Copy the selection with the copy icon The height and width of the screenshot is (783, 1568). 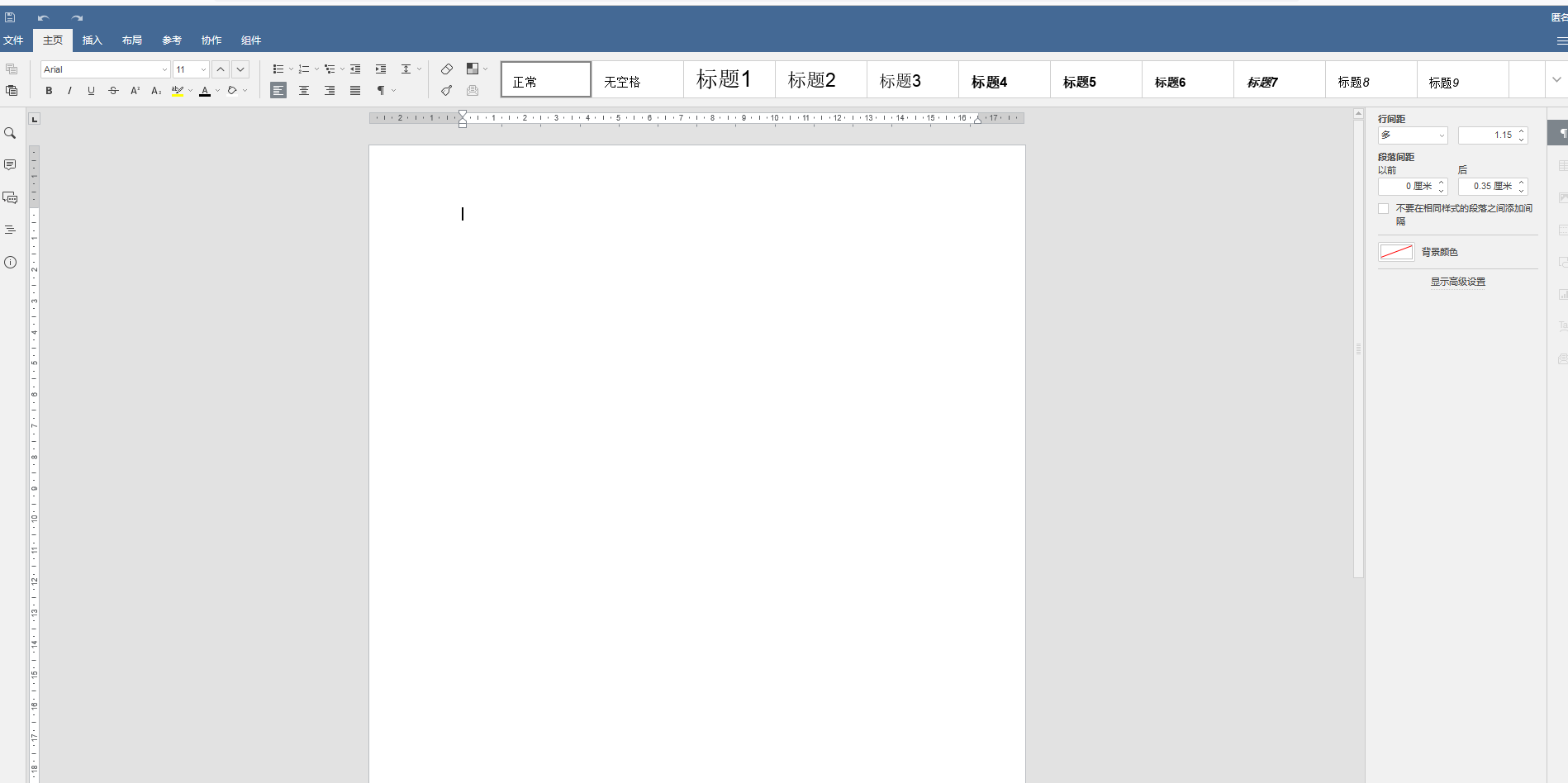(12, 69)
